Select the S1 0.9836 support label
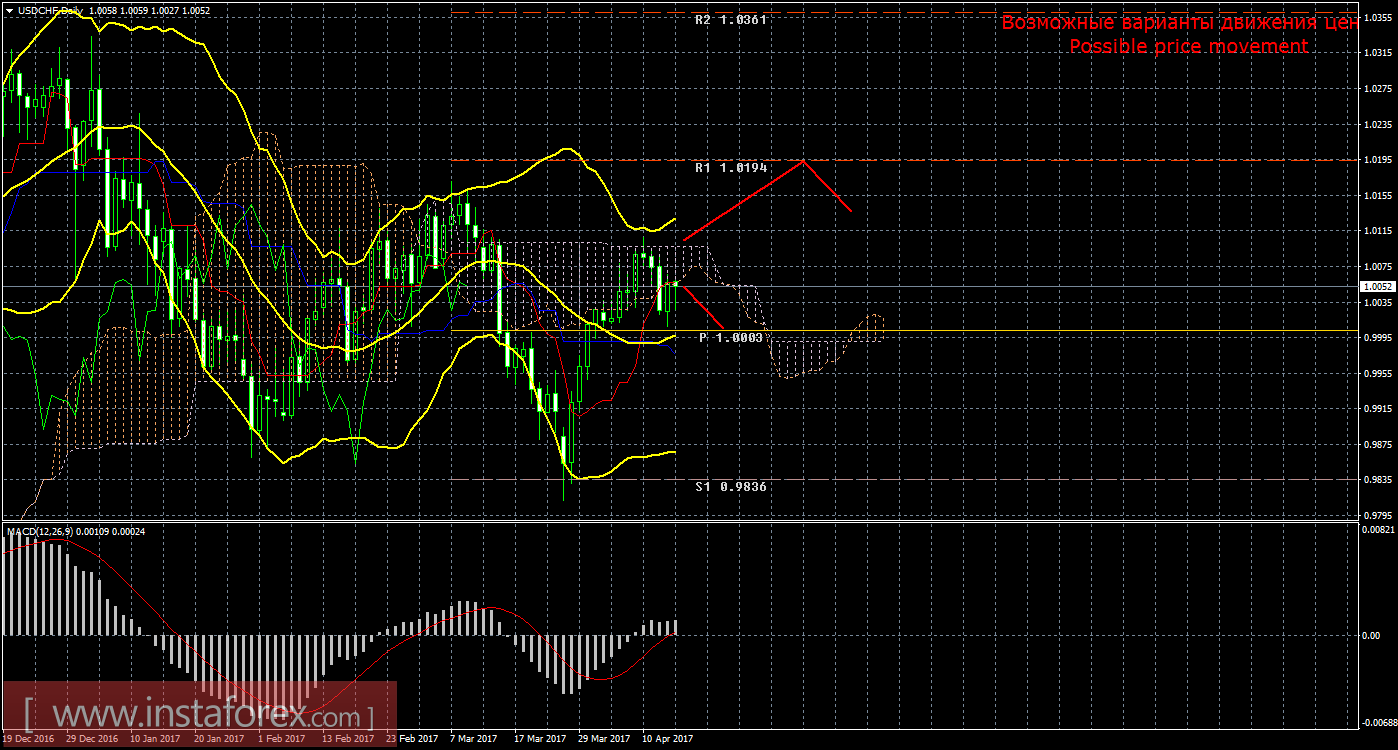Image resolution: width=1398 pixels, height=750 pixels. point(731,486)
